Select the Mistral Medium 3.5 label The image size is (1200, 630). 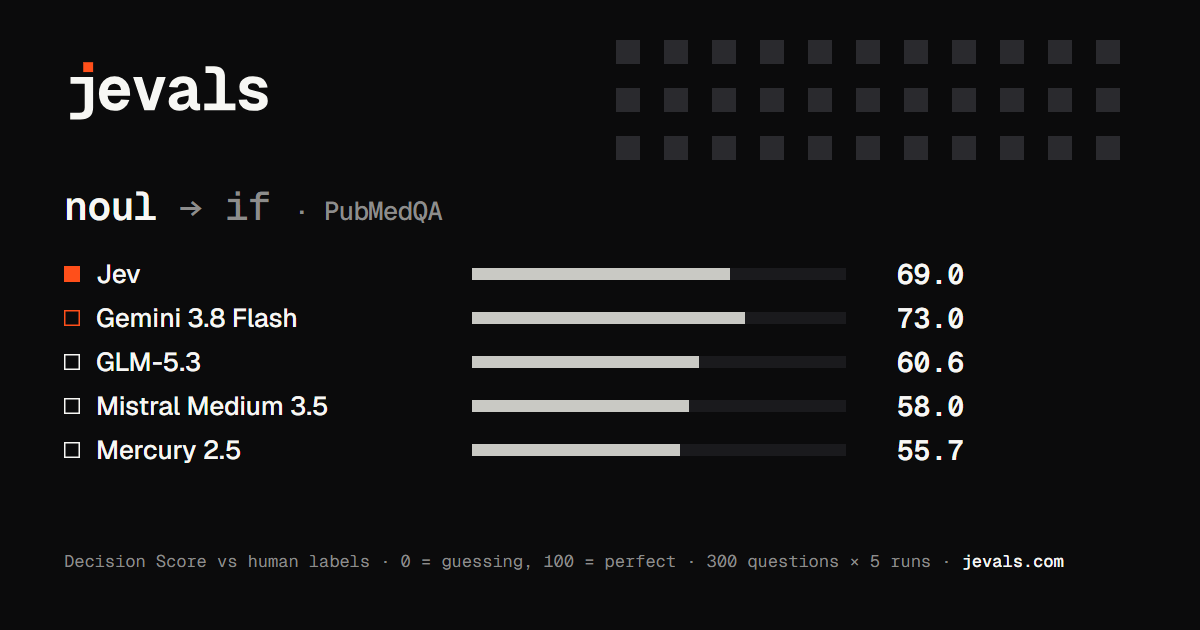tap(212, 406)
